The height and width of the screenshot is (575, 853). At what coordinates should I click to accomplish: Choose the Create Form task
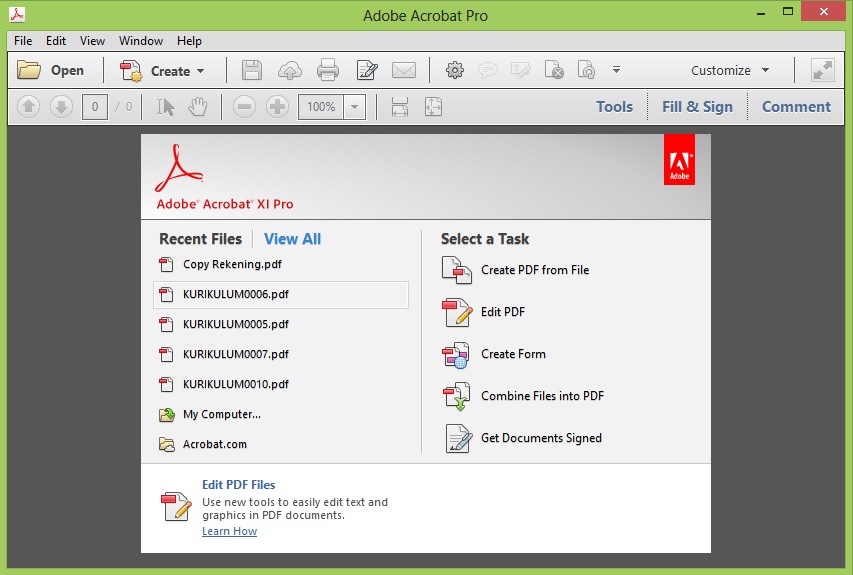click(x=513, y=354)
